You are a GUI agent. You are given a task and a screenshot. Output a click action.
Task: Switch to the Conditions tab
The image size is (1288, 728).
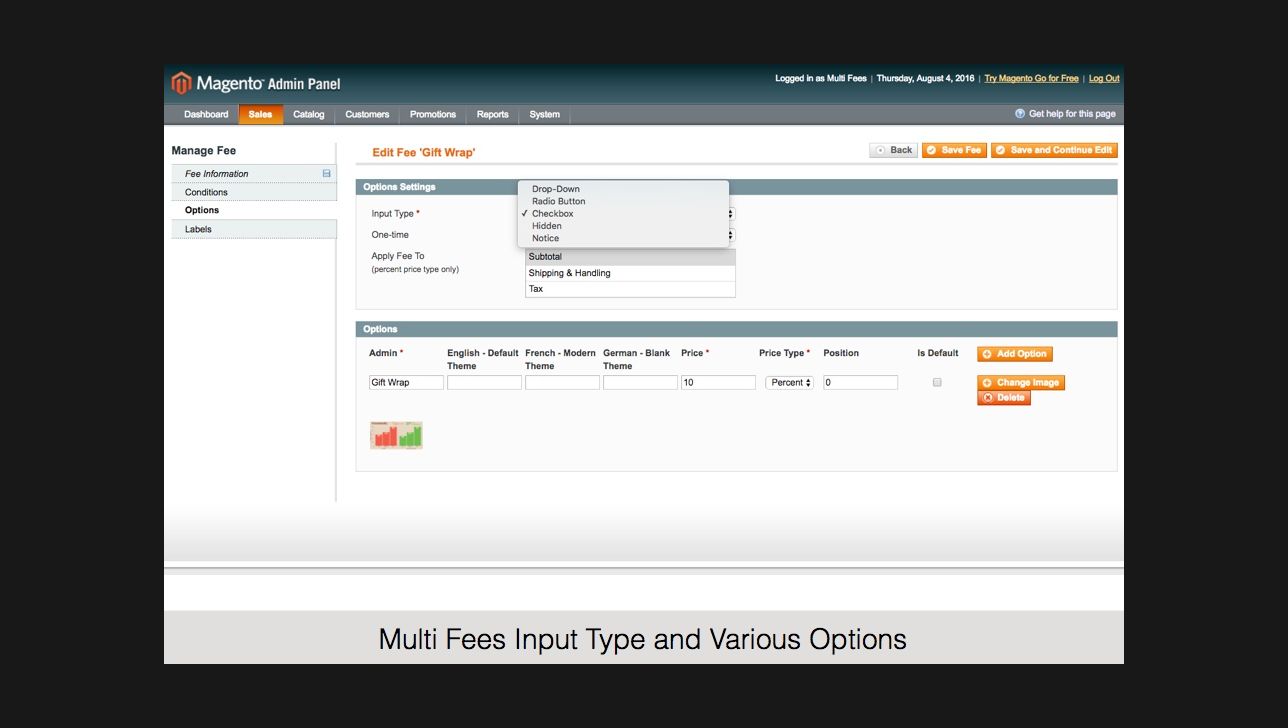click(206, 192)
